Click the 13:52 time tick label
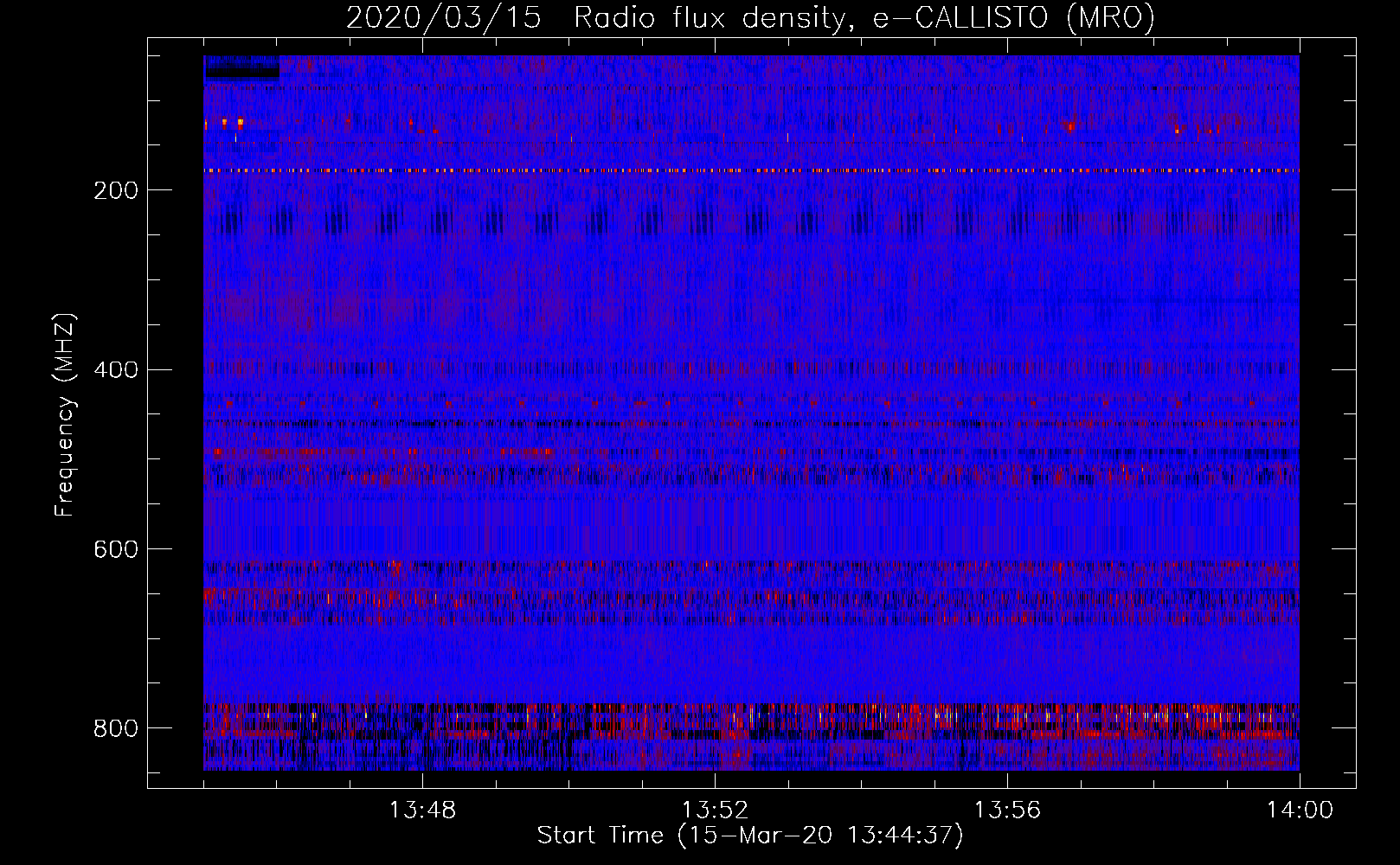The height and width of the screenshot is (865, 1400). (x=715, y=811)
